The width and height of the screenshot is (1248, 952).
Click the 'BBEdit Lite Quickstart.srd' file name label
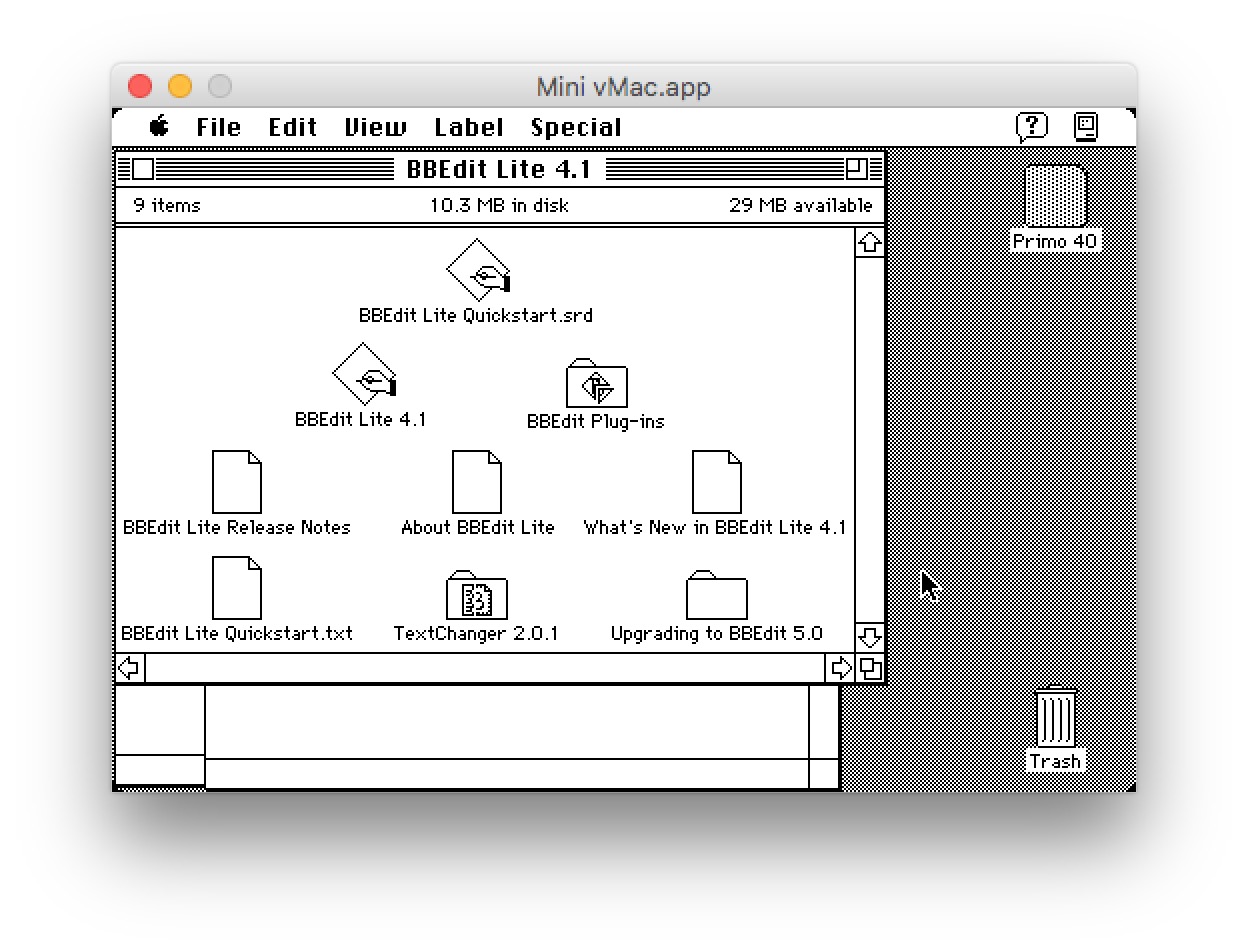[x=476, y=315]
